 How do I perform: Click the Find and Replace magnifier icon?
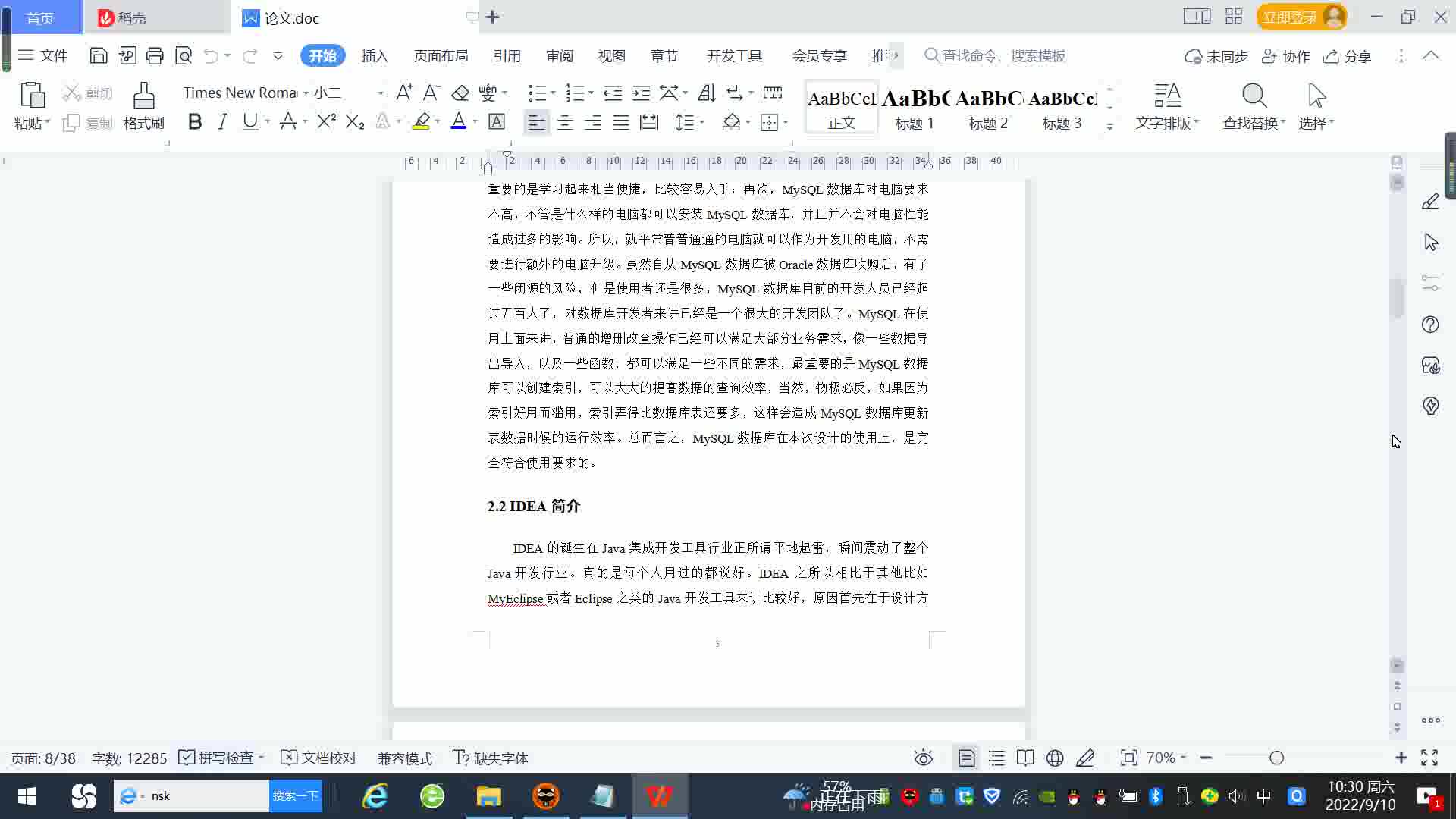[1254, 96]
